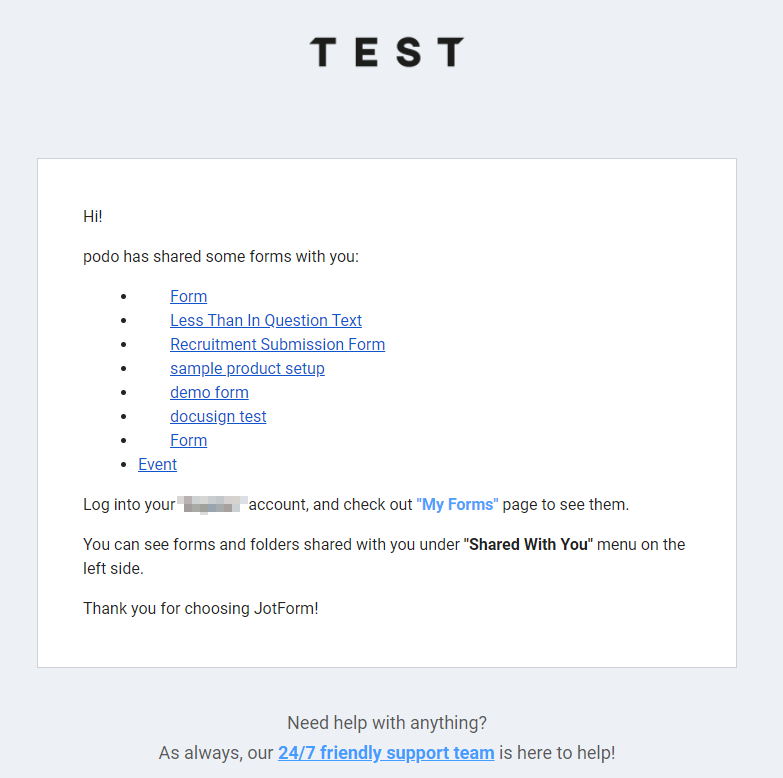Open the demo form link

209,392
